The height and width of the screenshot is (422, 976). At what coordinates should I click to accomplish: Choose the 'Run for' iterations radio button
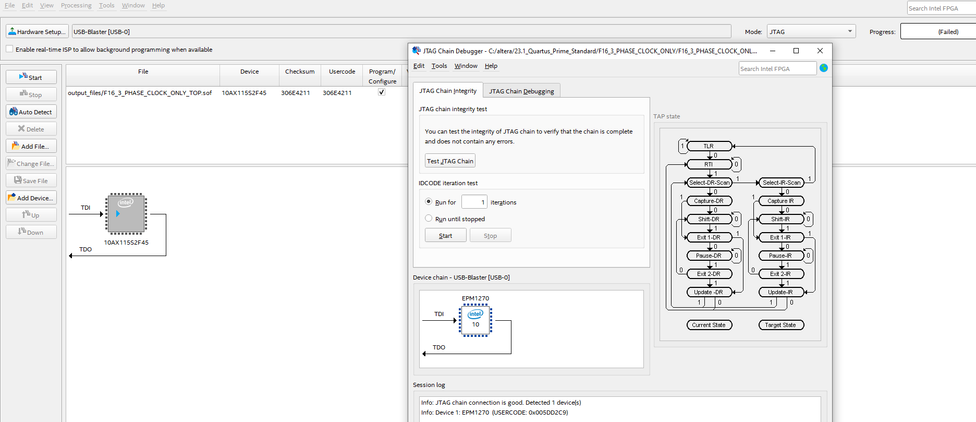430,201
